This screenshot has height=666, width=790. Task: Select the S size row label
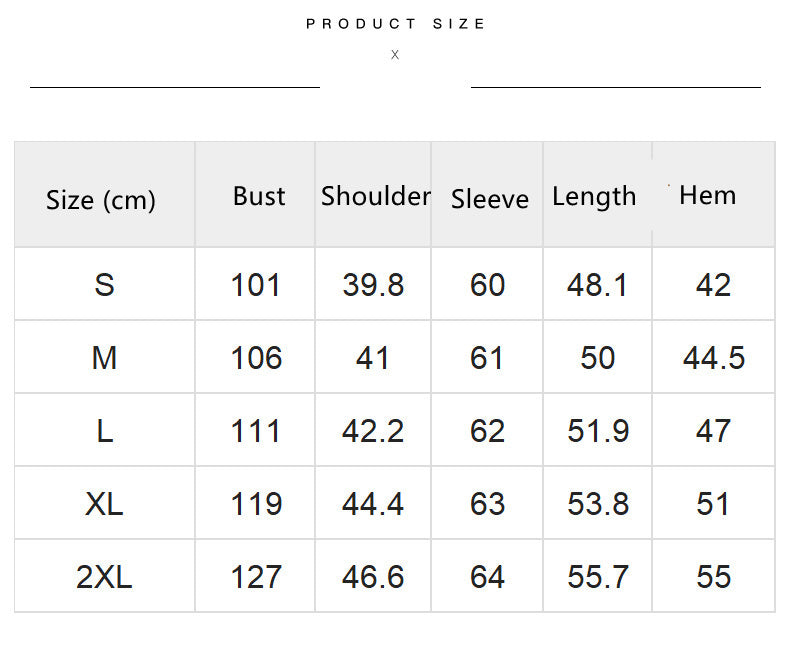point(104,285)
